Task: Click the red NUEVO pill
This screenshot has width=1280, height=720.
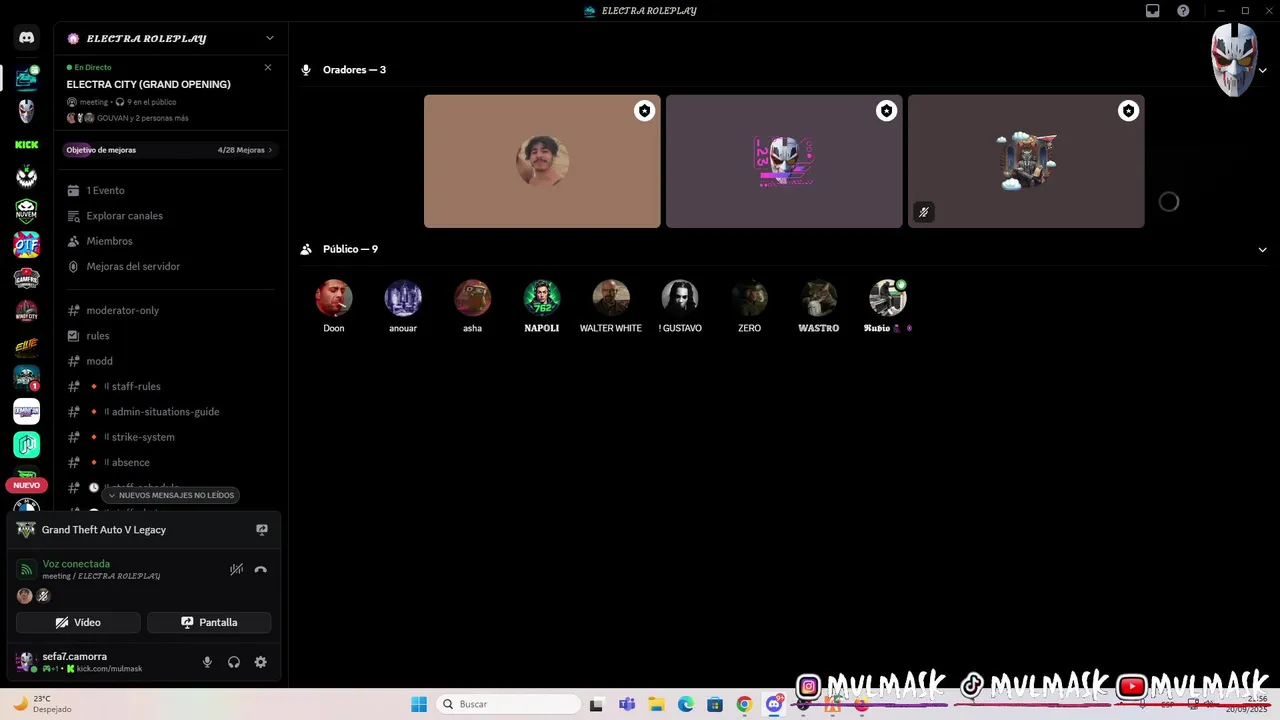Action: (x=27, y=485)
